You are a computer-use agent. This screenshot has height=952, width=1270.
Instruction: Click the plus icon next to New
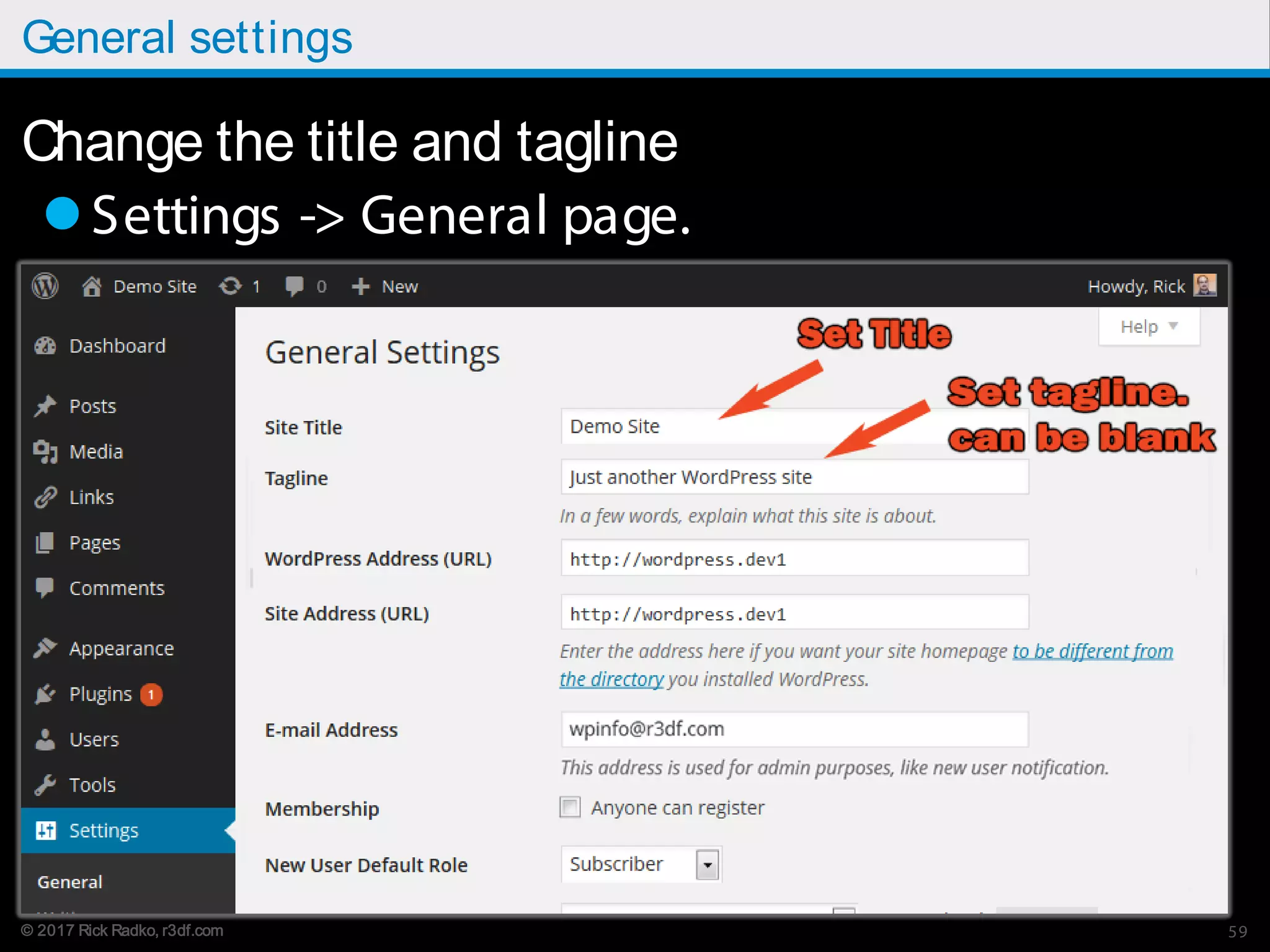coord(360,286)
